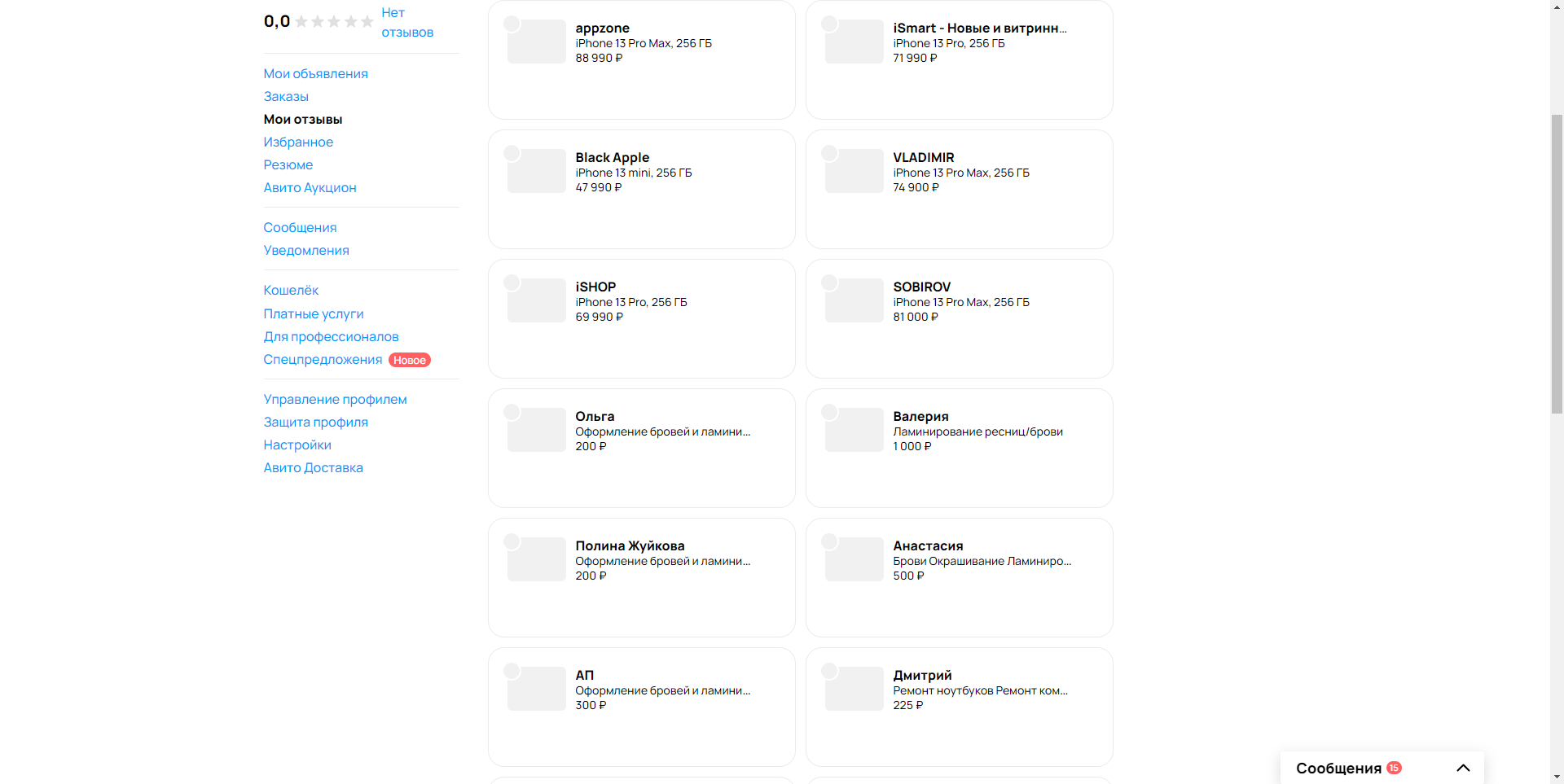1564x784 pixels.
Task: Open the Black Apple seller avatar
Action: (x=512, y=153)
